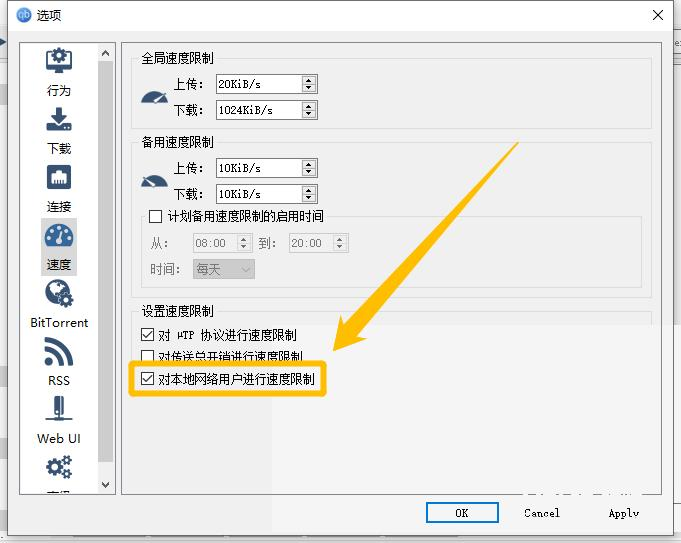Open the 行为 (Behavior) settings icon
The height and width of the screenshot is (543, 681).
tap(59, 61)
